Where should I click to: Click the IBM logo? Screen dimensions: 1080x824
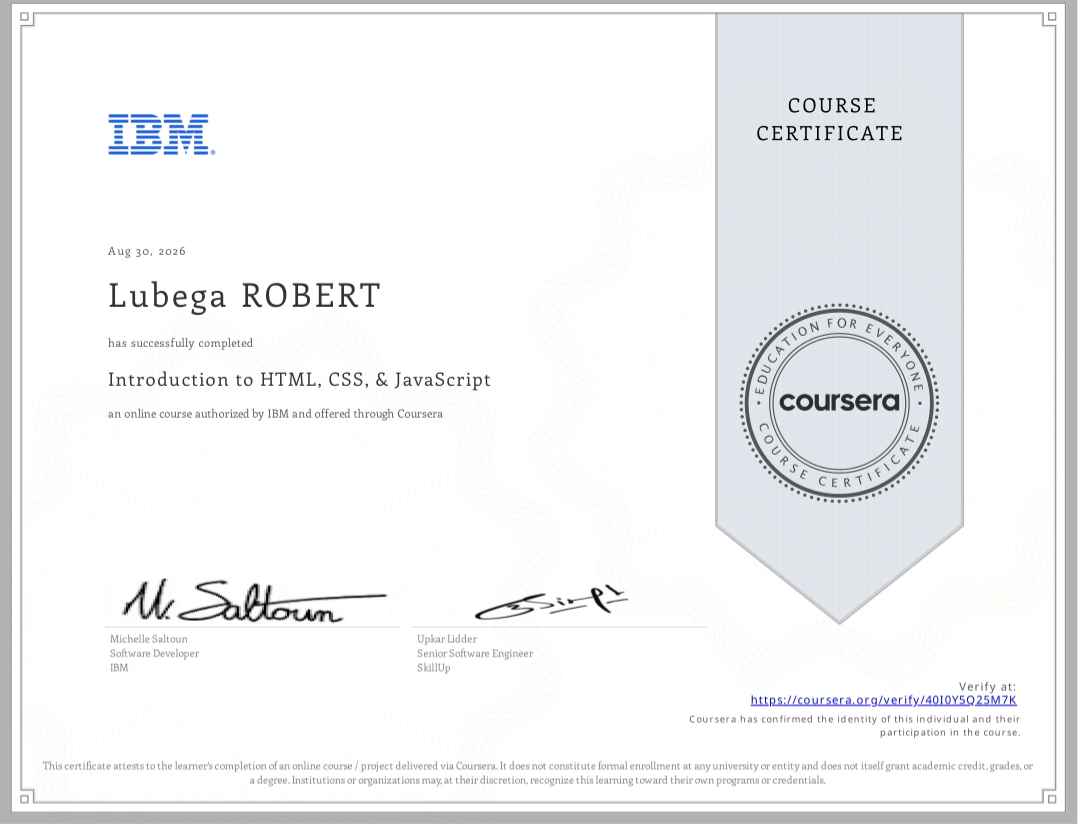pos(162,134)
